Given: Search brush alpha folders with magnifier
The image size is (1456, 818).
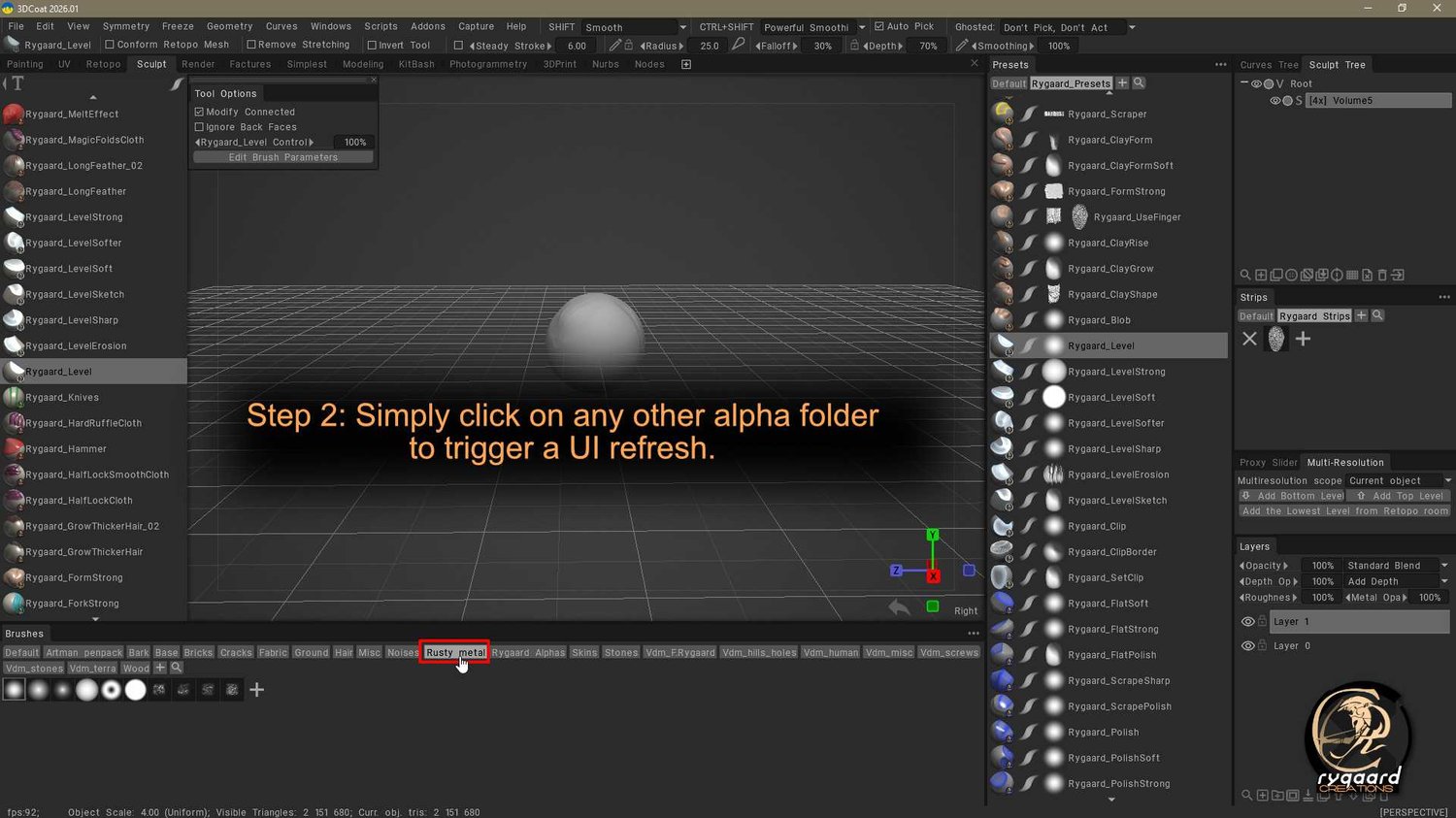Looking at the screenshot, I should point(177,668).
